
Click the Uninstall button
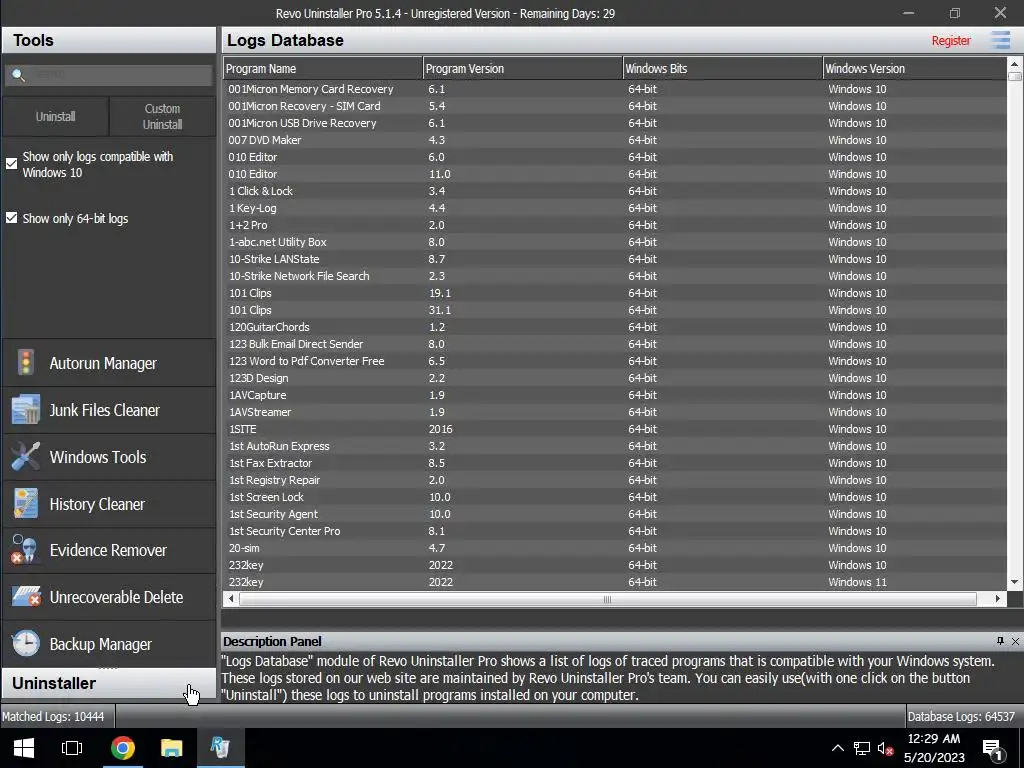coord(56,116)
